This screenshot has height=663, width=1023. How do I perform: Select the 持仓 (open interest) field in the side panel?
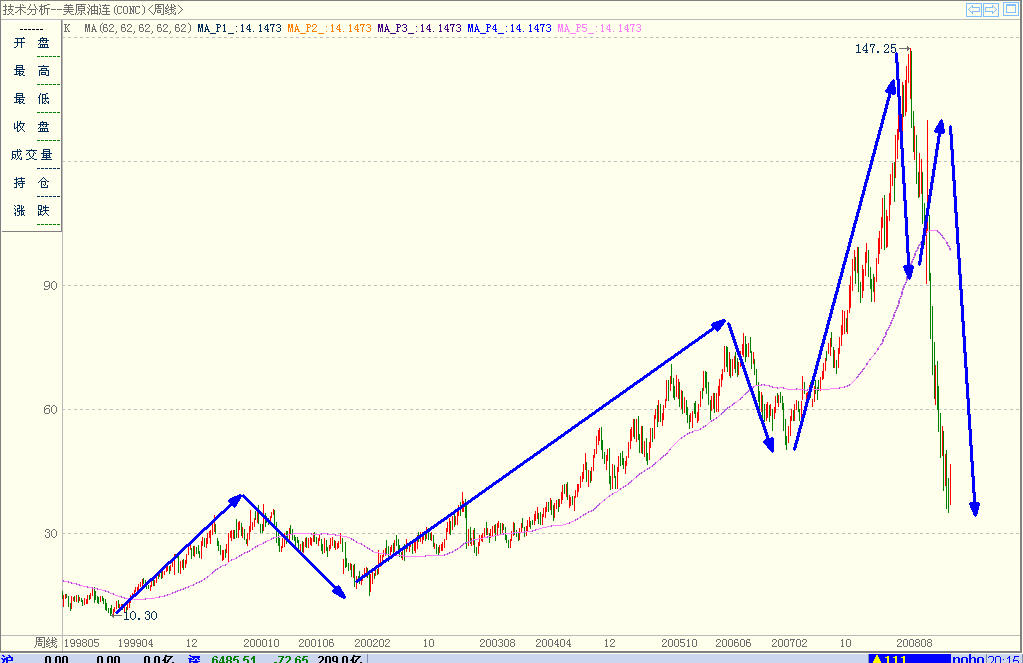31,183
